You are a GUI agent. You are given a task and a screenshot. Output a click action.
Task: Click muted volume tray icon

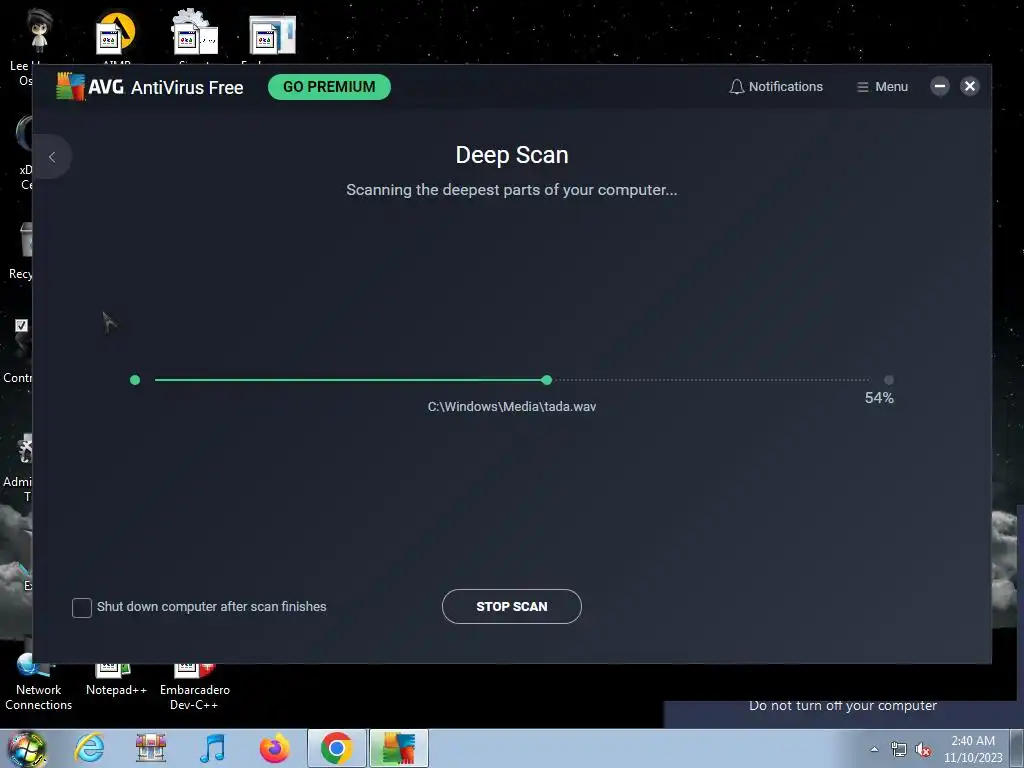click(923, 749)
